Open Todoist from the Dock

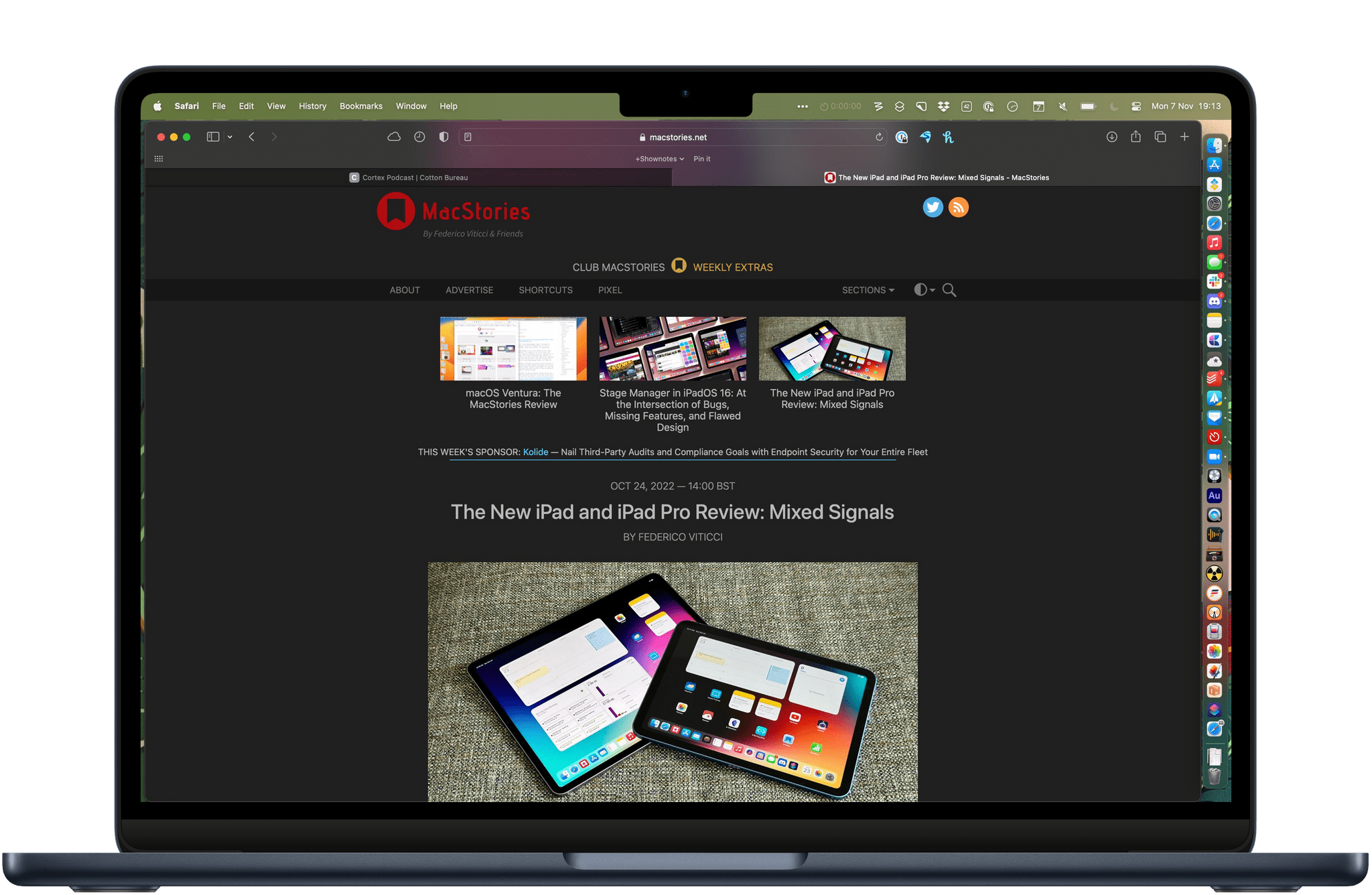point(1214,378)
